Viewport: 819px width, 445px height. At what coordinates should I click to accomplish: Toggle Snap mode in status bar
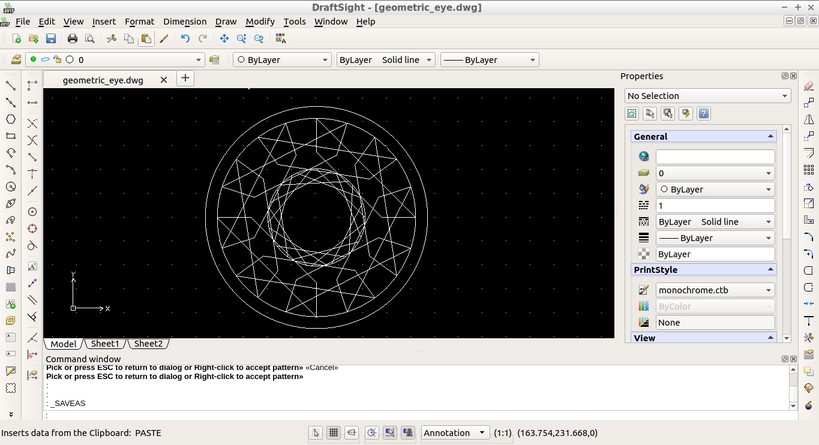[315, 432]
